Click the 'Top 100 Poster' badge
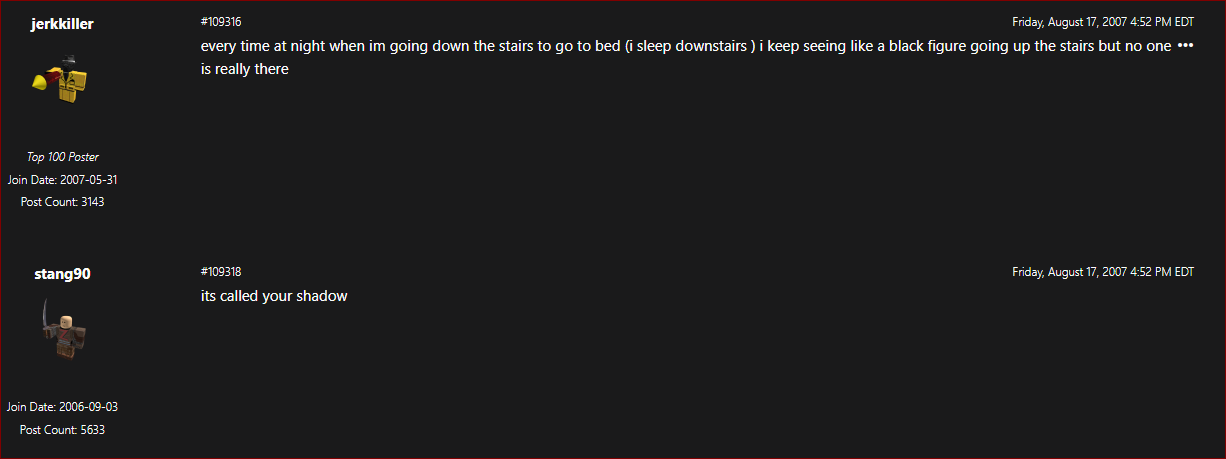This screenshot has width=1226, height=459. 62,156
